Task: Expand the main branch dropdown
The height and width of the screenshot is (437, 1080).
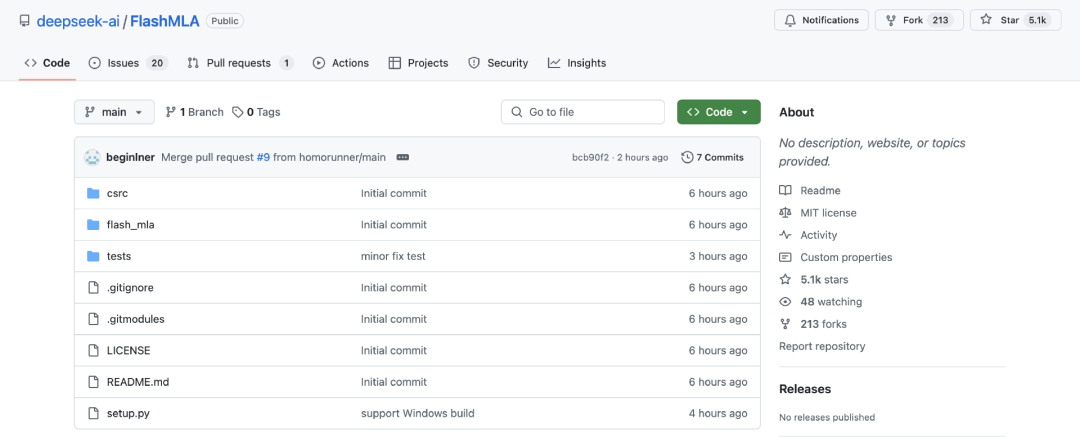Action: click(114, 112)
